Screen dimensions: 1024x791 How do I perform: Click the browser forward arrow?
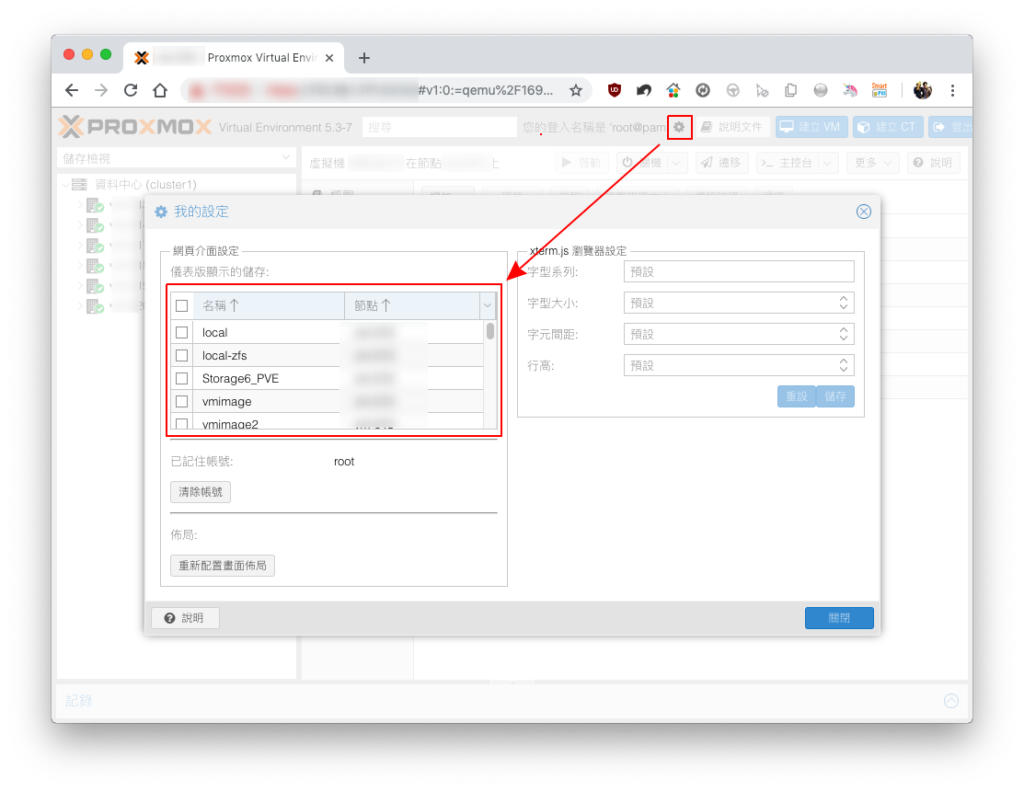click(101, 90)
